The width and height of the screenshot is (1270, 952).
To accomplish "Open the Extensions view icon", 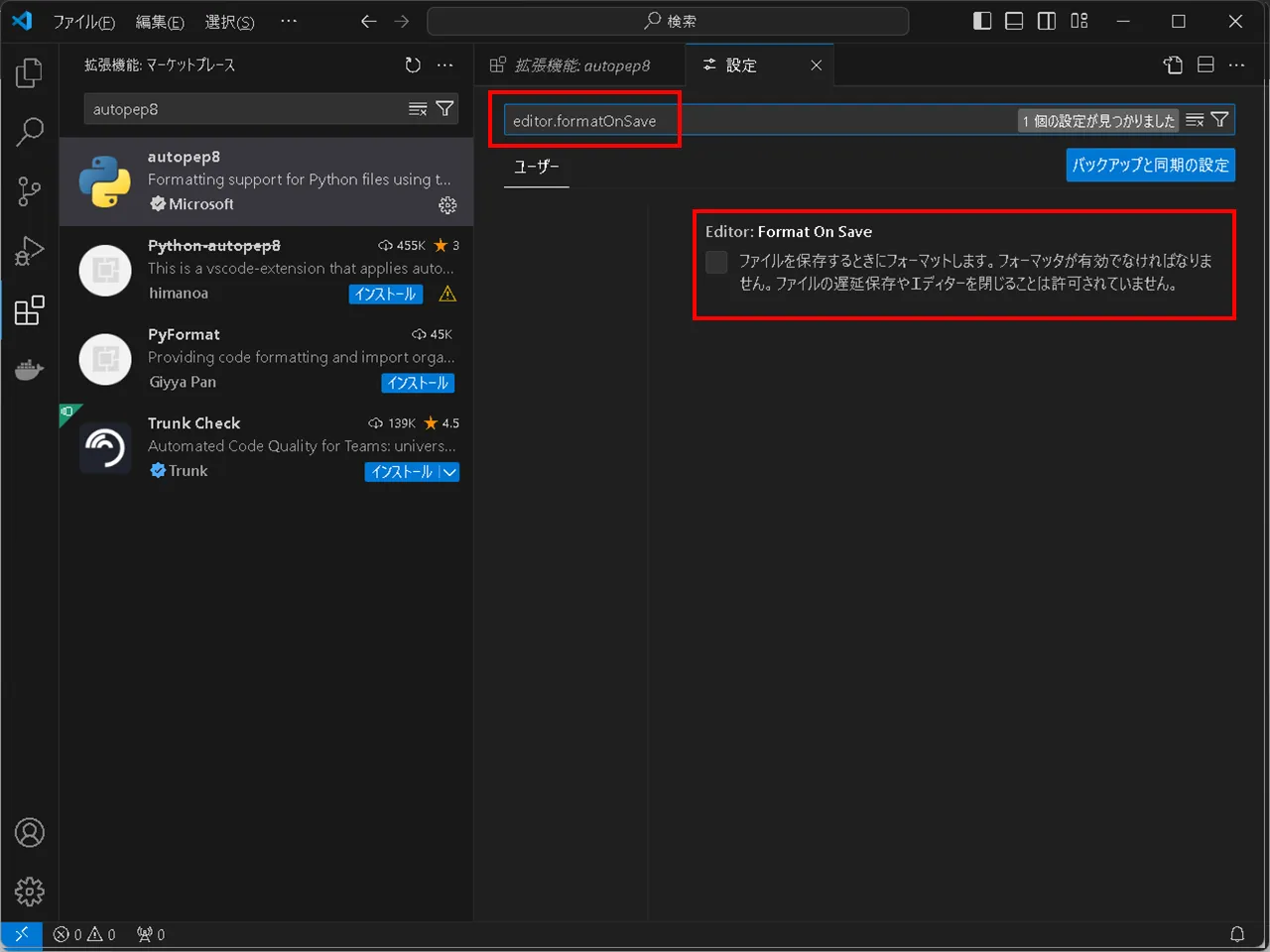I will (30, 310).
